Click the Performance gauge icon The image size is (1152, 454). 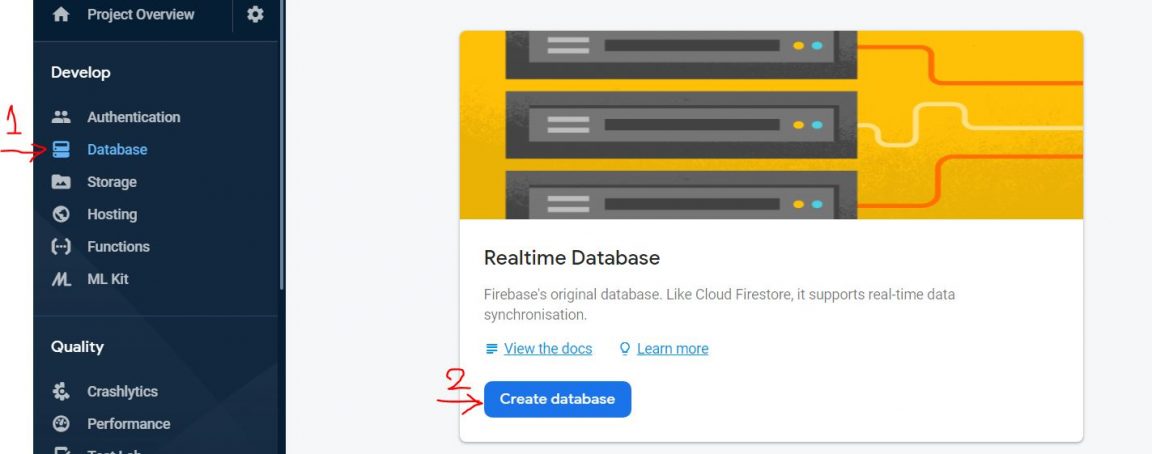coord(61,424)
